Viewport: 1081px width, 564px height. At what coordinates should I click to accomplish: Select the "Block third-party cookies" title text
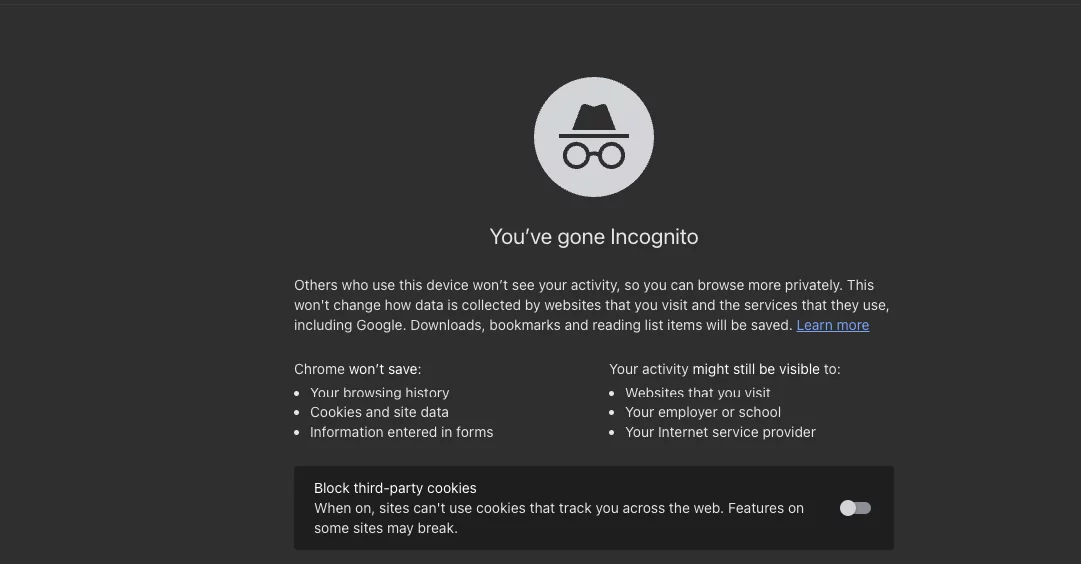(x=395, y=488)
